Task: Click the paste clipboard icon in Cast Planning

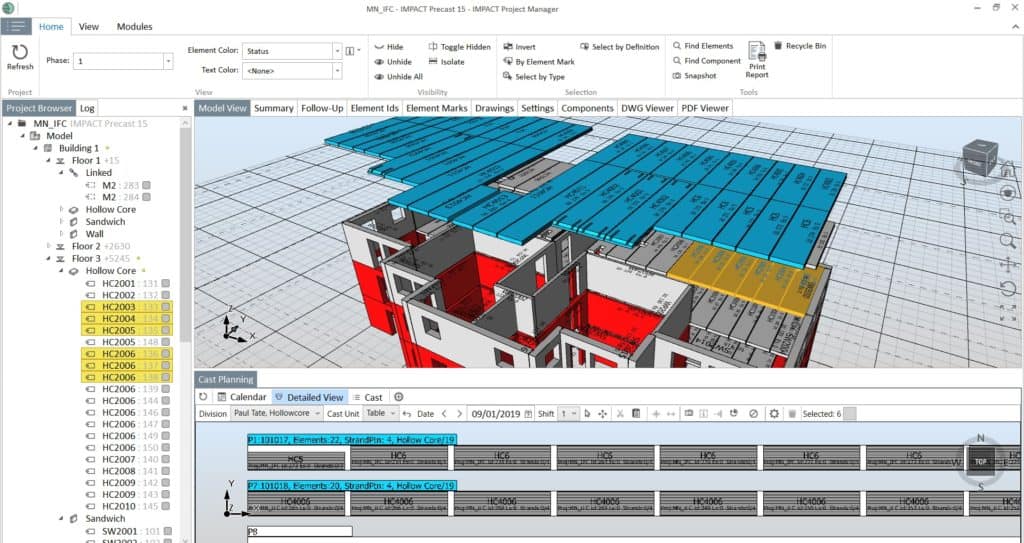Action: tap(636, 414)
